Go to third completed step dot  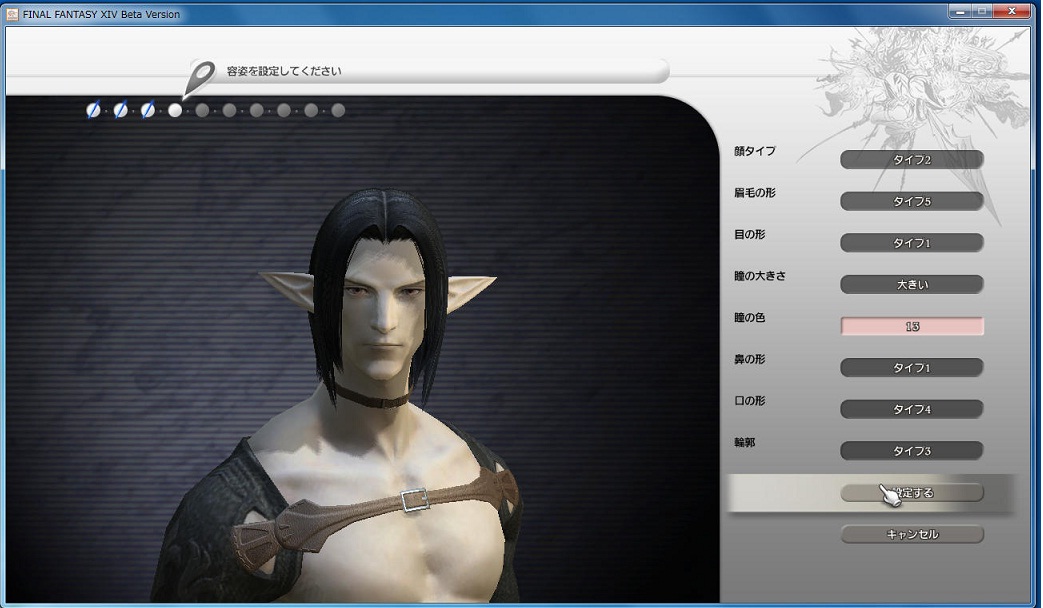tap(148, 110)
